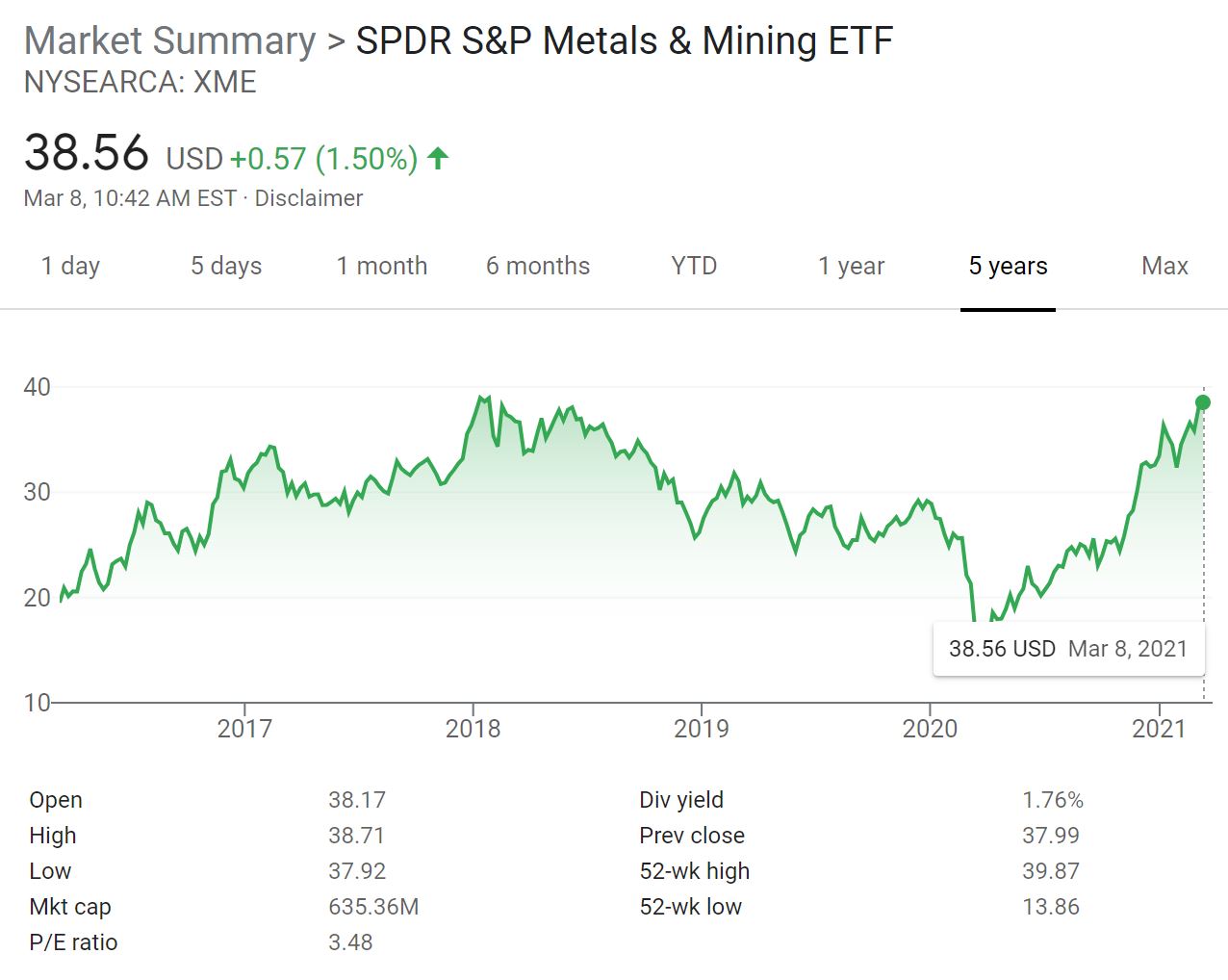Click the 38.56 USD price tooltip
The width and height of the screenshot is (1228, 980).
(x=1068, y=649)
